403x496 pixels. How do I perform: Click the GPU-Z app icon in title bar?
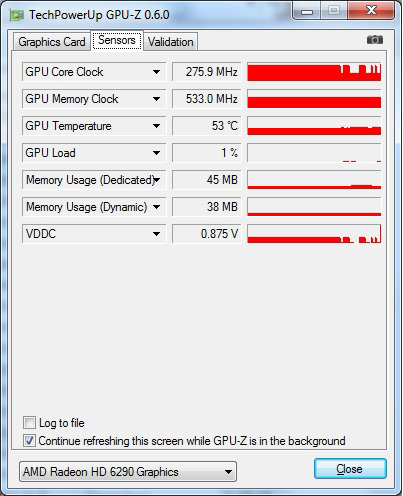[x=17, y=15]
